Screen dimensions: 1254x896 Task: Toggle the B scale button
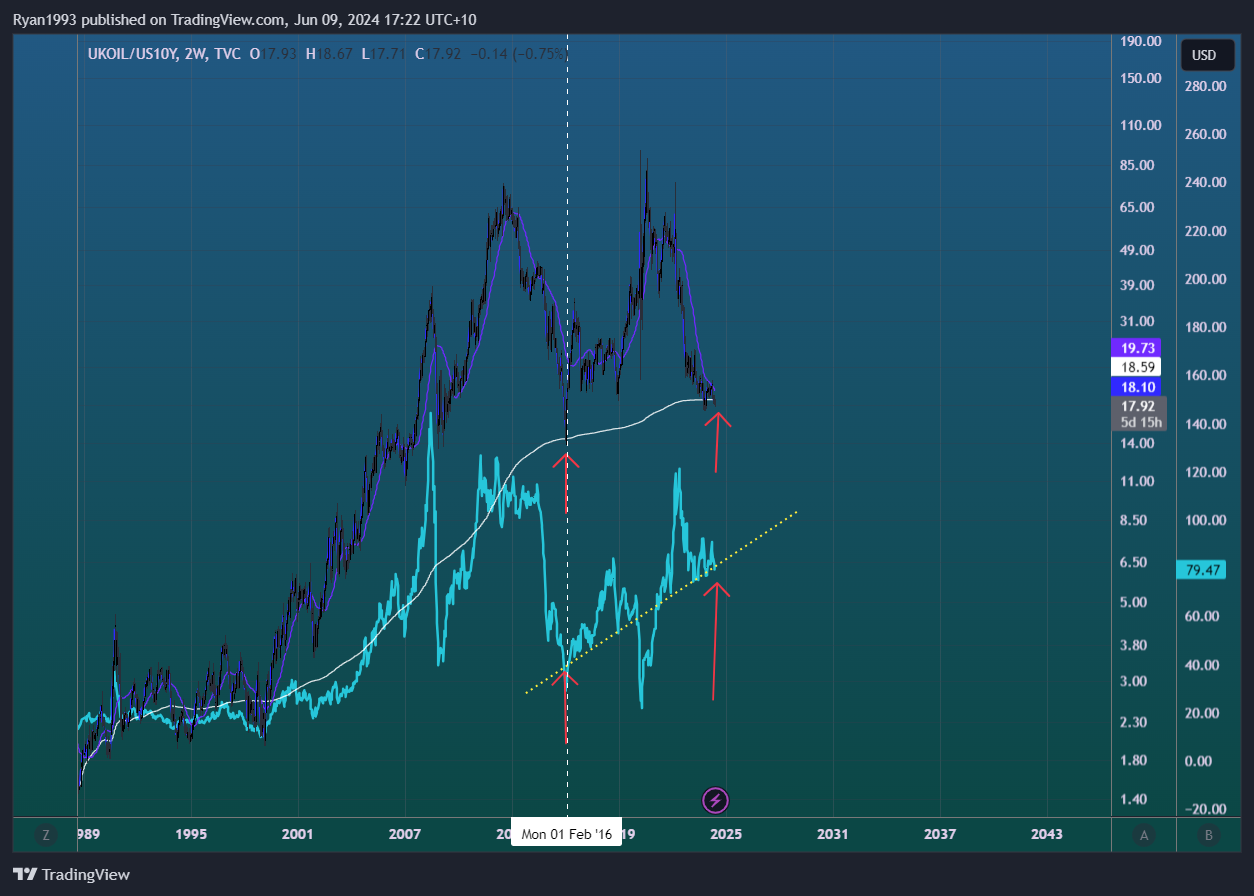(x=1208, y=834)
